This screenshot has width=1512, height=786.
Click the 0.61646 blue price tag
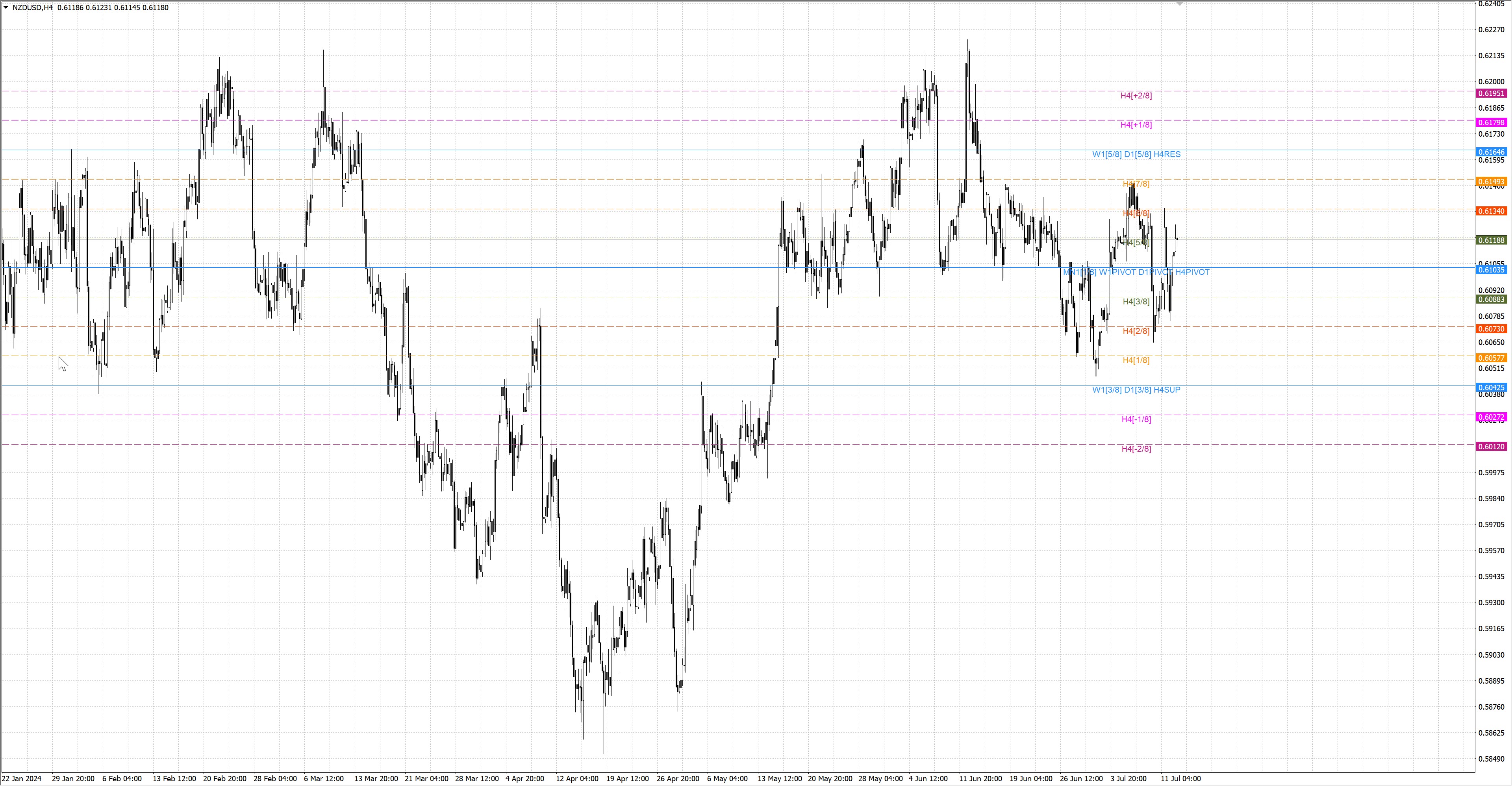pos(1491,152)
